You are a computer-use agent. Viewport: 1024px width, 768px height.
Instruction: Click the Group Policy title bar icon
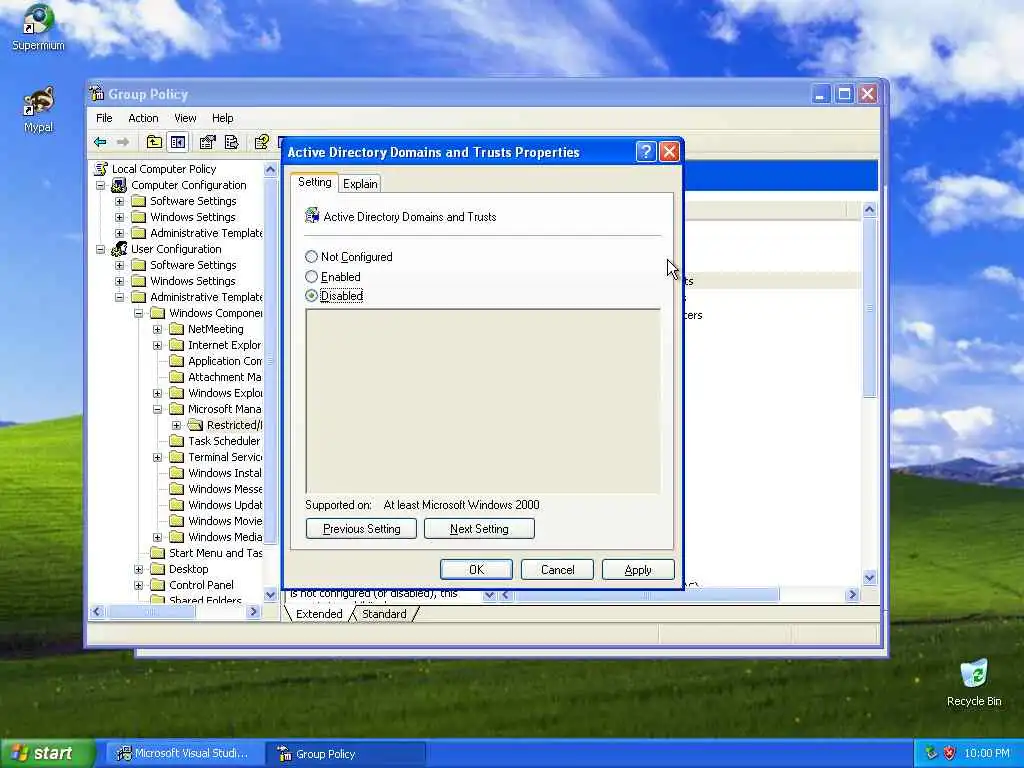point(97,93)
